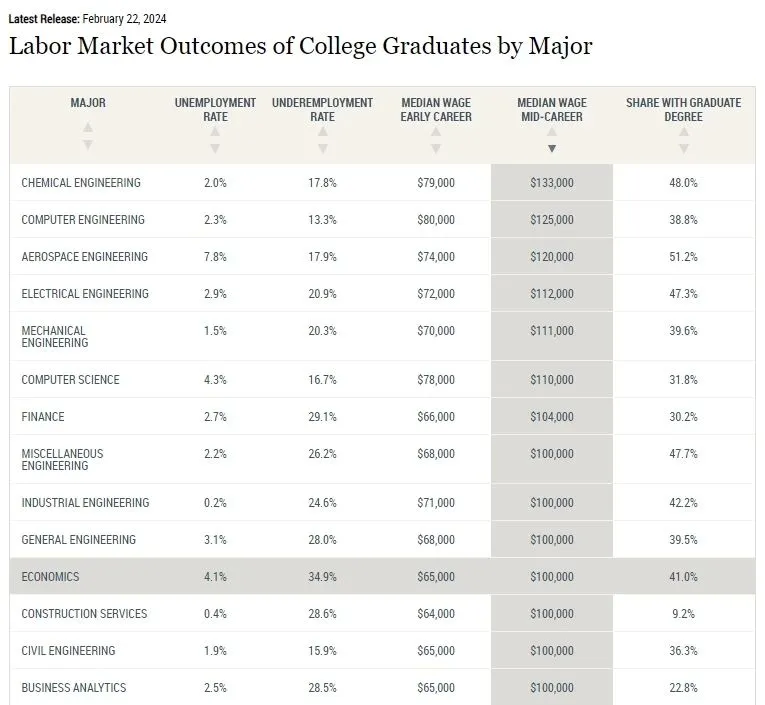Image resolution: width=765 pixels, height=705 pixels.
Task: Click the Share with Graduate Degree header
Action: click(x=683, y=110)
